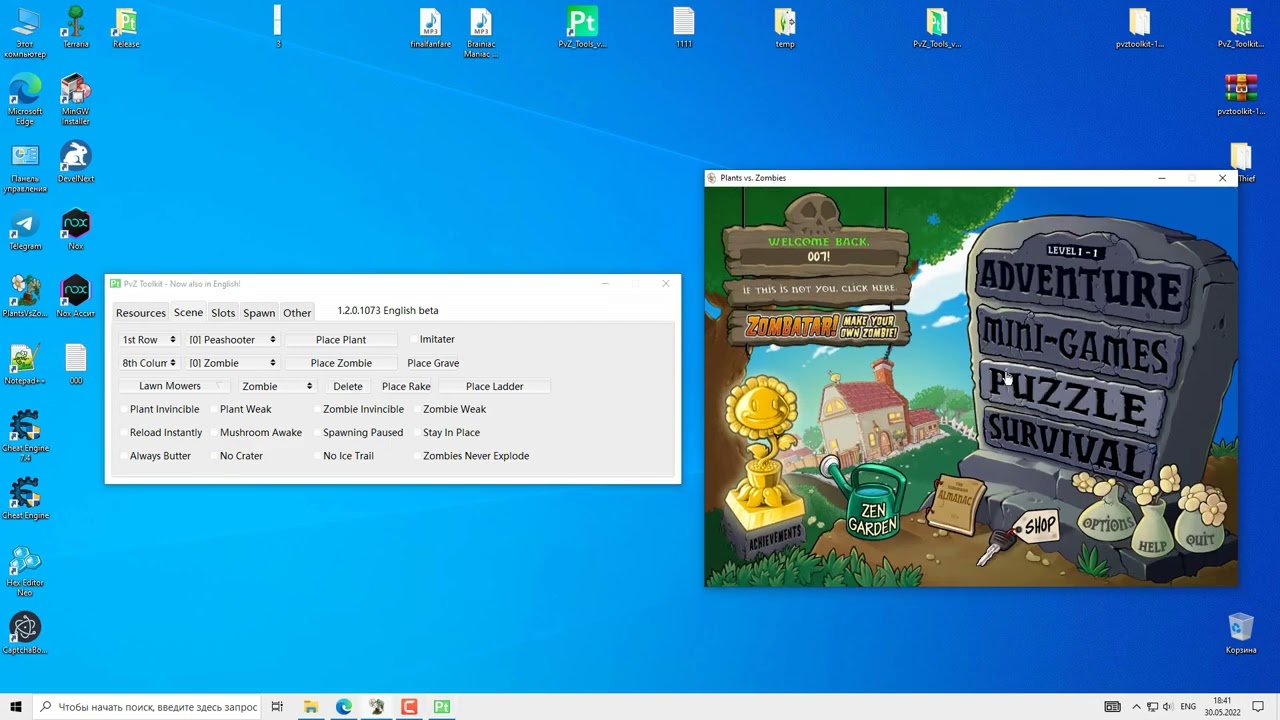
Task: Open the [0] Zombie type dropdown
Action: click(x=232, y=363)
